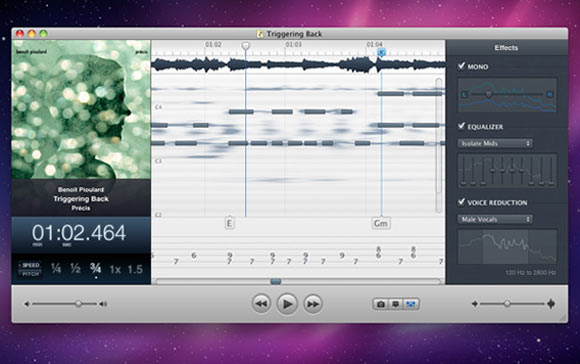Set playback speed to 1x
The height and width of the screenshot is (364, 580).
(115, 269)
